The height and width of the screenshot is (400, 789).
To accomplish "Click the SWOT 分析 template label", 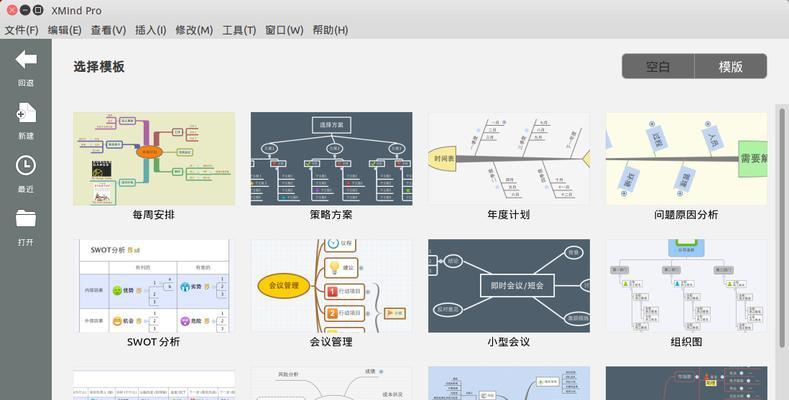I will coord(153,342).
